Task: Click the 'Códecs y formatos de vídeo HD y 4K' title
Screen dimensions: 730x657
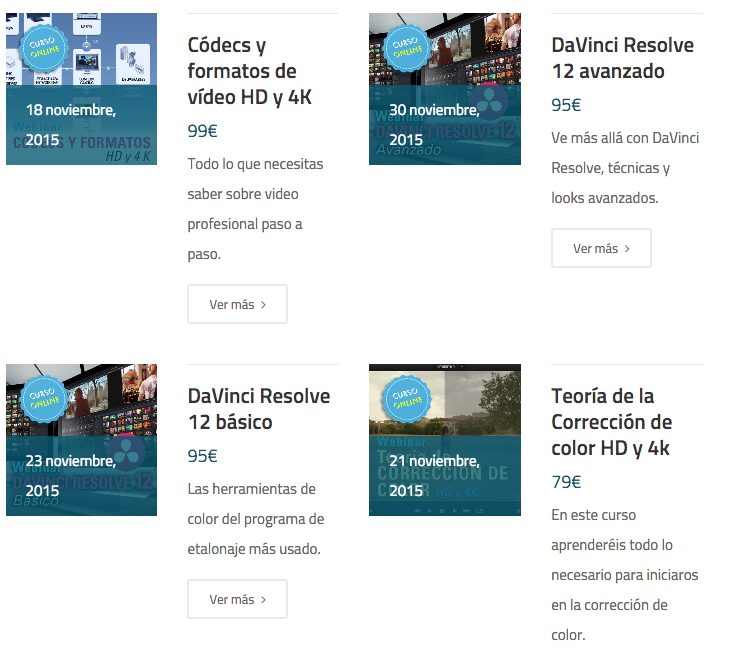Action: coord(250,71)
